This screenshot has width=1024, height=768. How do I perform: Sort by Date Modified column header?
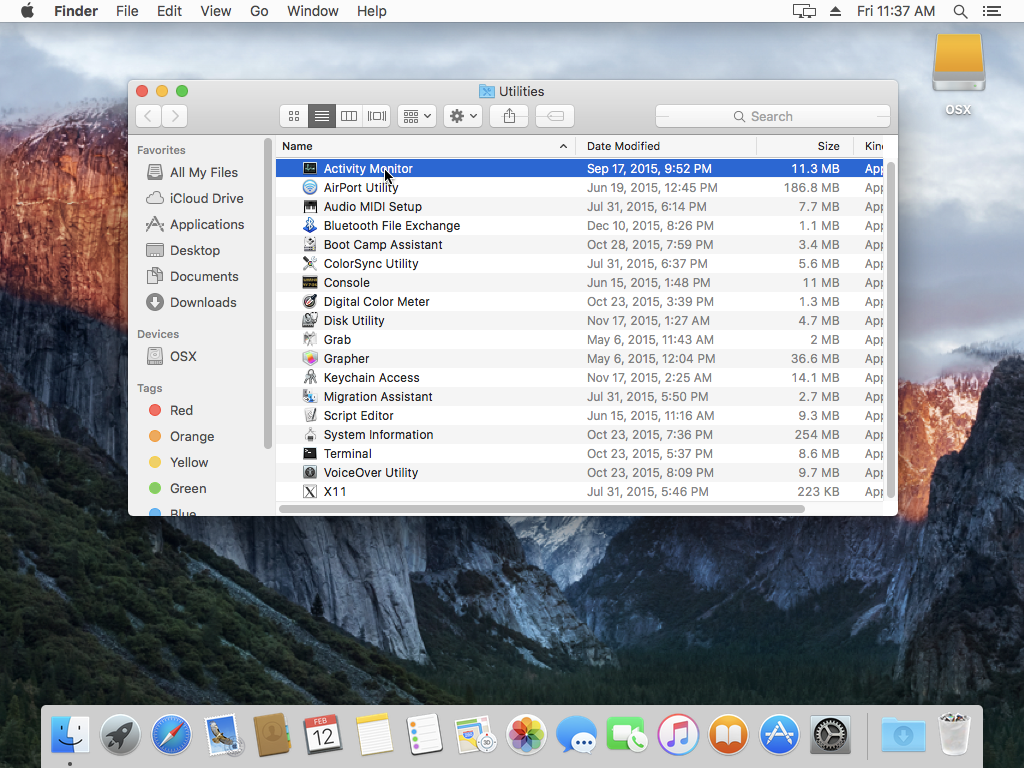click(x=665, y=146)
